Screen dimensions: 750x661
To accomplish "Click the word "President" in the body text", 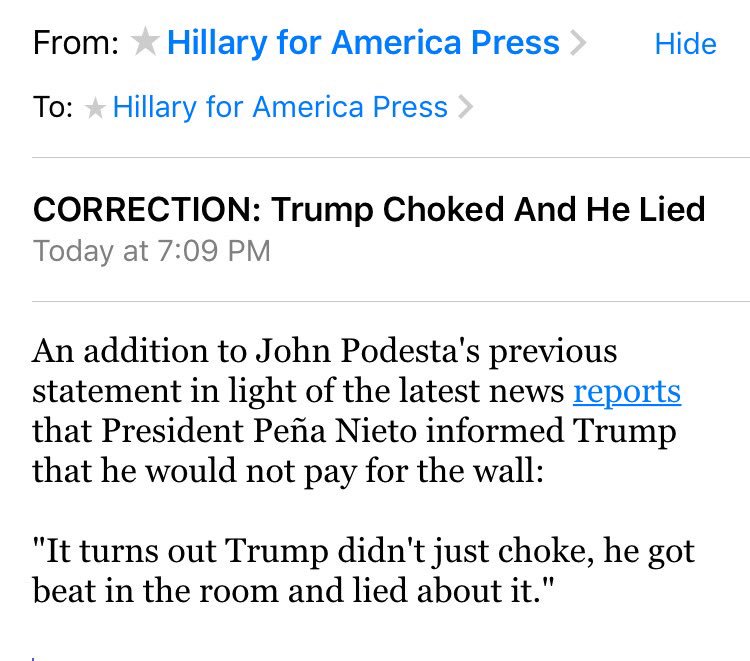I will (173, 430).
